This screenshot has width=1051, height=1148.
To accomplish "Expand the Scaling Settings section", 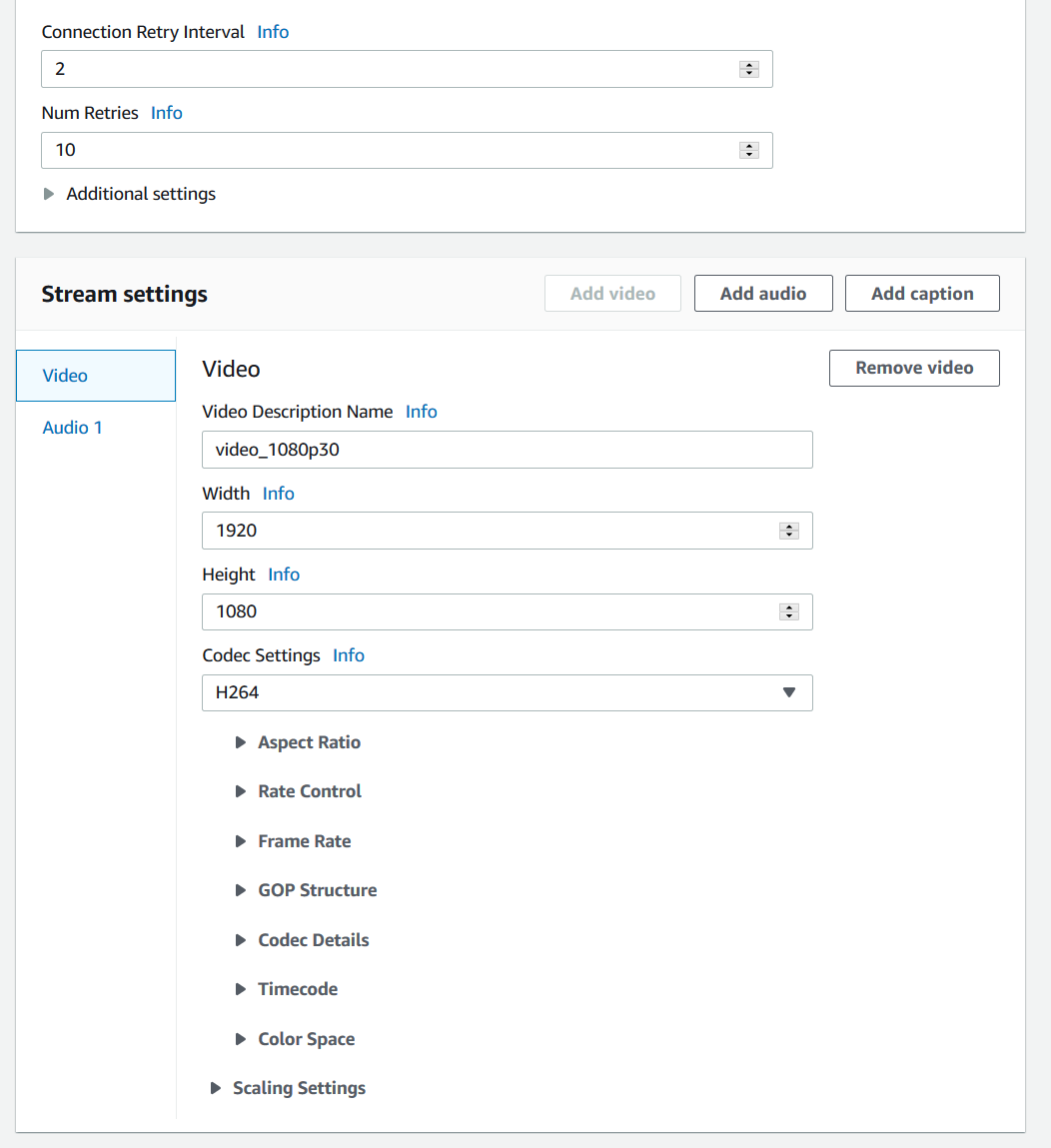I will tap(288, 1088).
